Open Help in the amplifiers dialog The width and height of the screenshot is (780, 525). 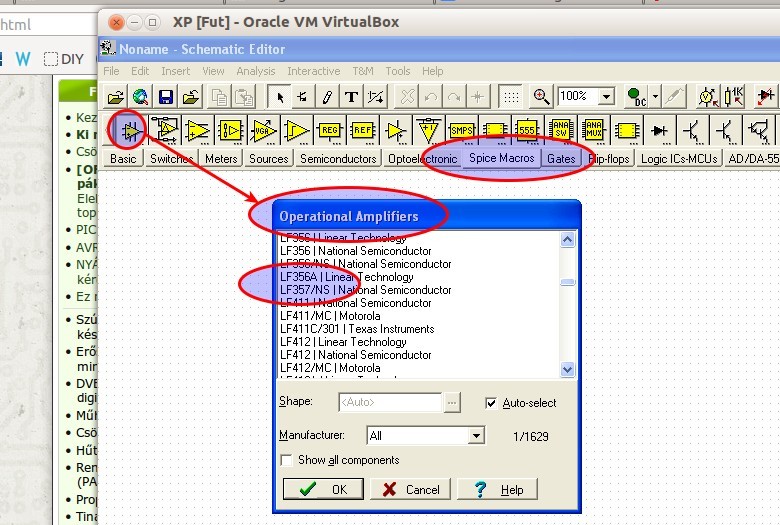pyautogui.click(x=497, y=490)
